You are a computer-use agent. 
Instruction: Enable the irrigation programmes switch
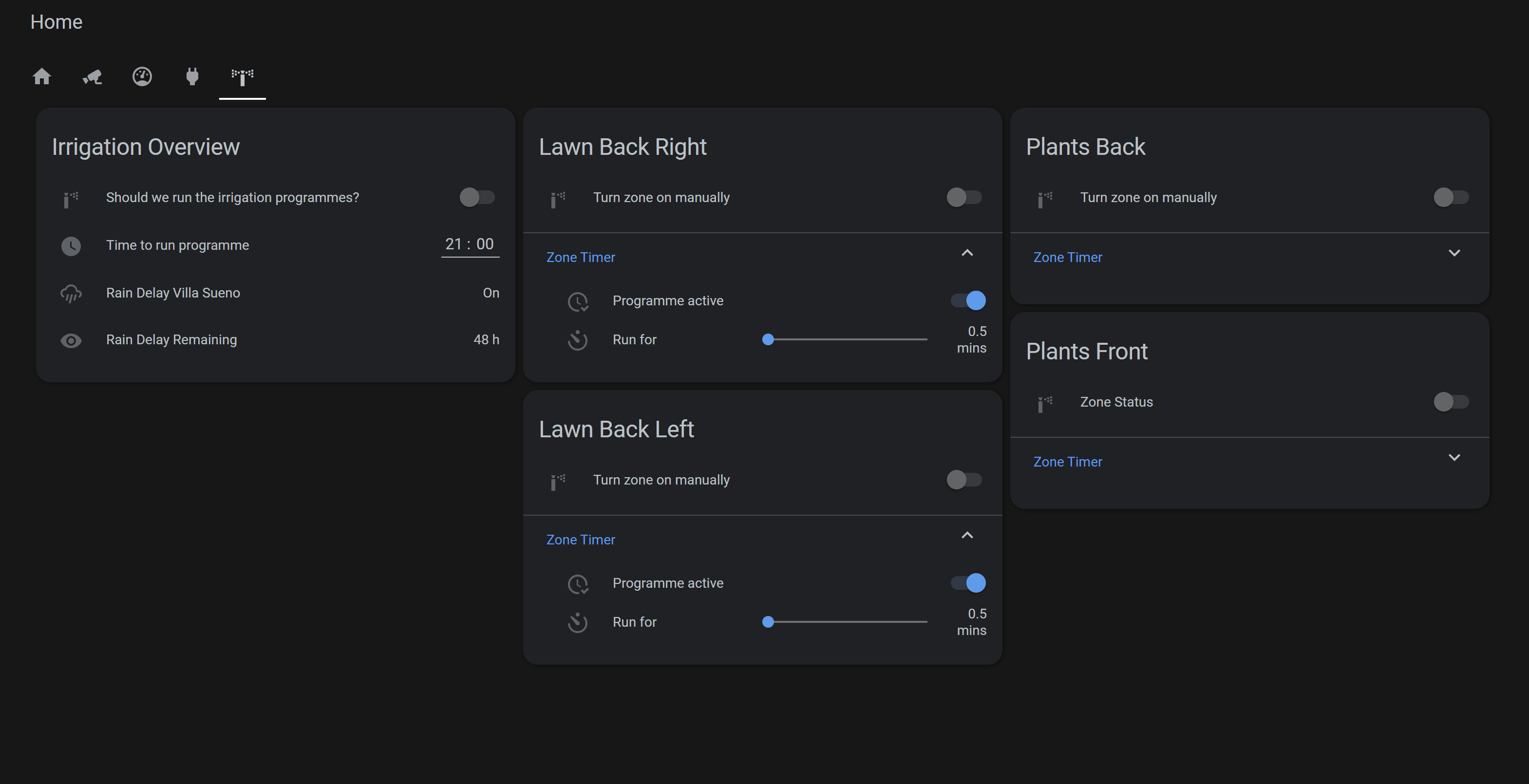tap(477, 197)
